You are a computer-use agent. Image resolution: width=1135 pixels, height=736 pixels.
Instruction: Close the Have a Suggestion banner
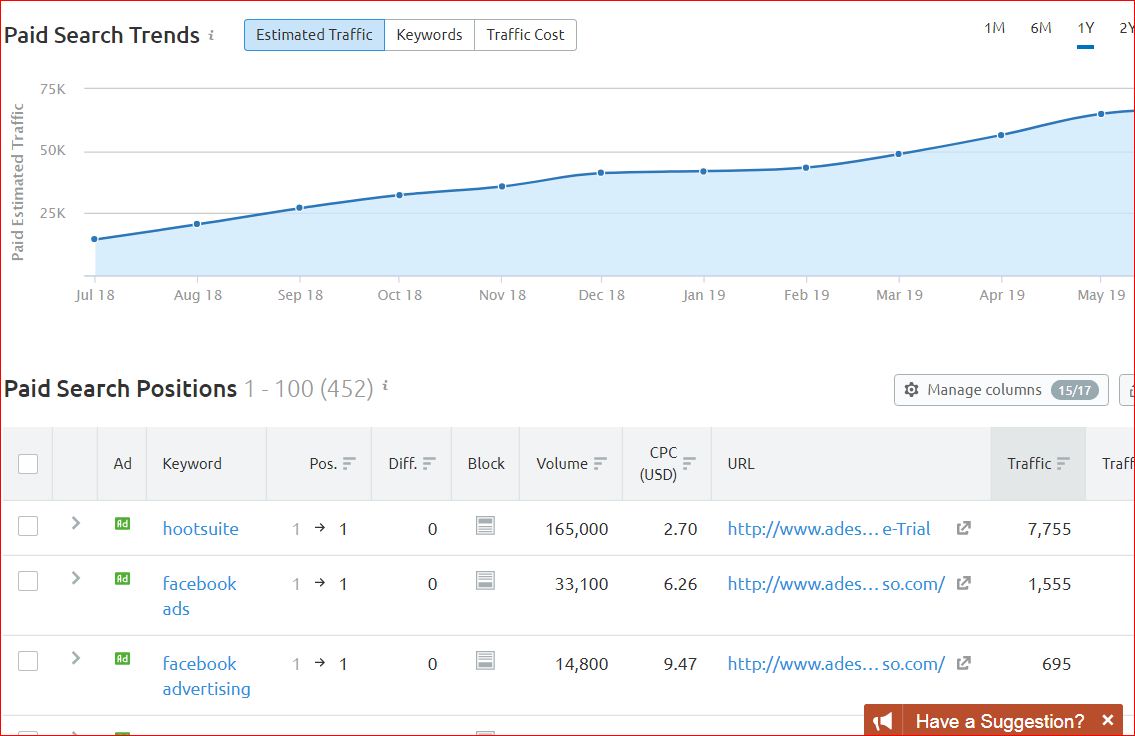[1107, 720]
